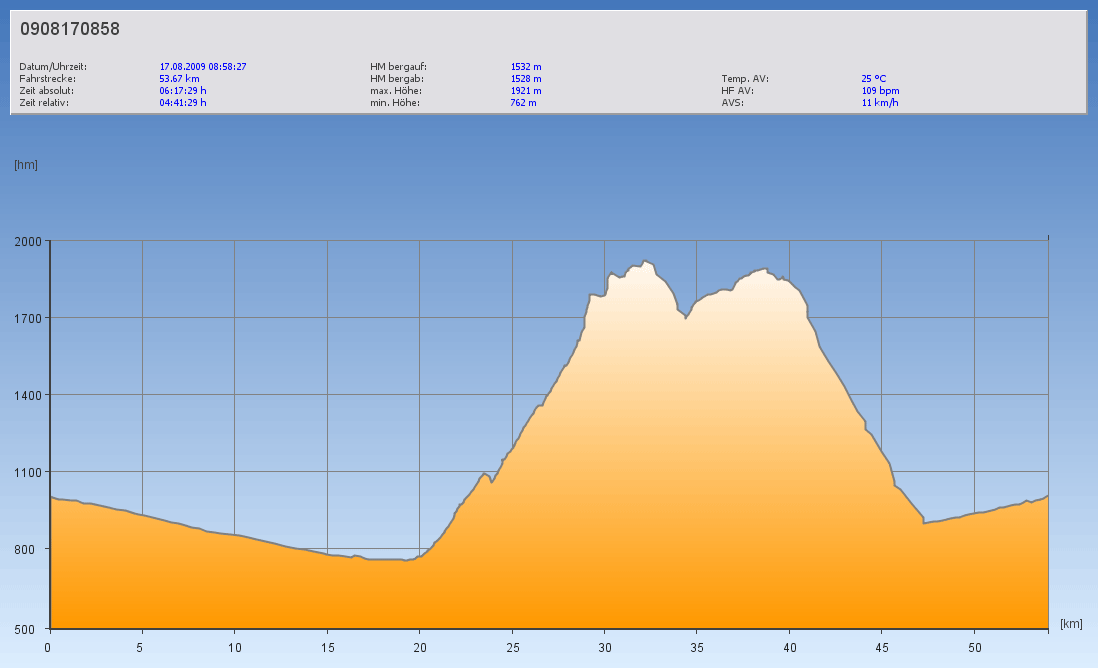
Task: Click the Fahrstrecke value 53.67 km
Action: [179, 78]
